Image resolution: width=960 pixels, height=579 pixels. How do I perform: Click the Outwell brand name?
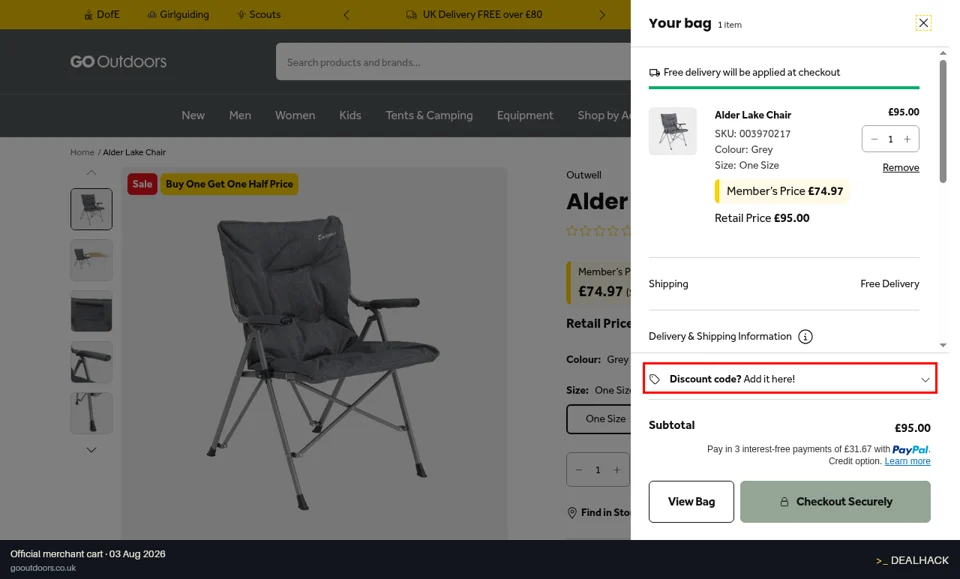(x=583, y=175)
